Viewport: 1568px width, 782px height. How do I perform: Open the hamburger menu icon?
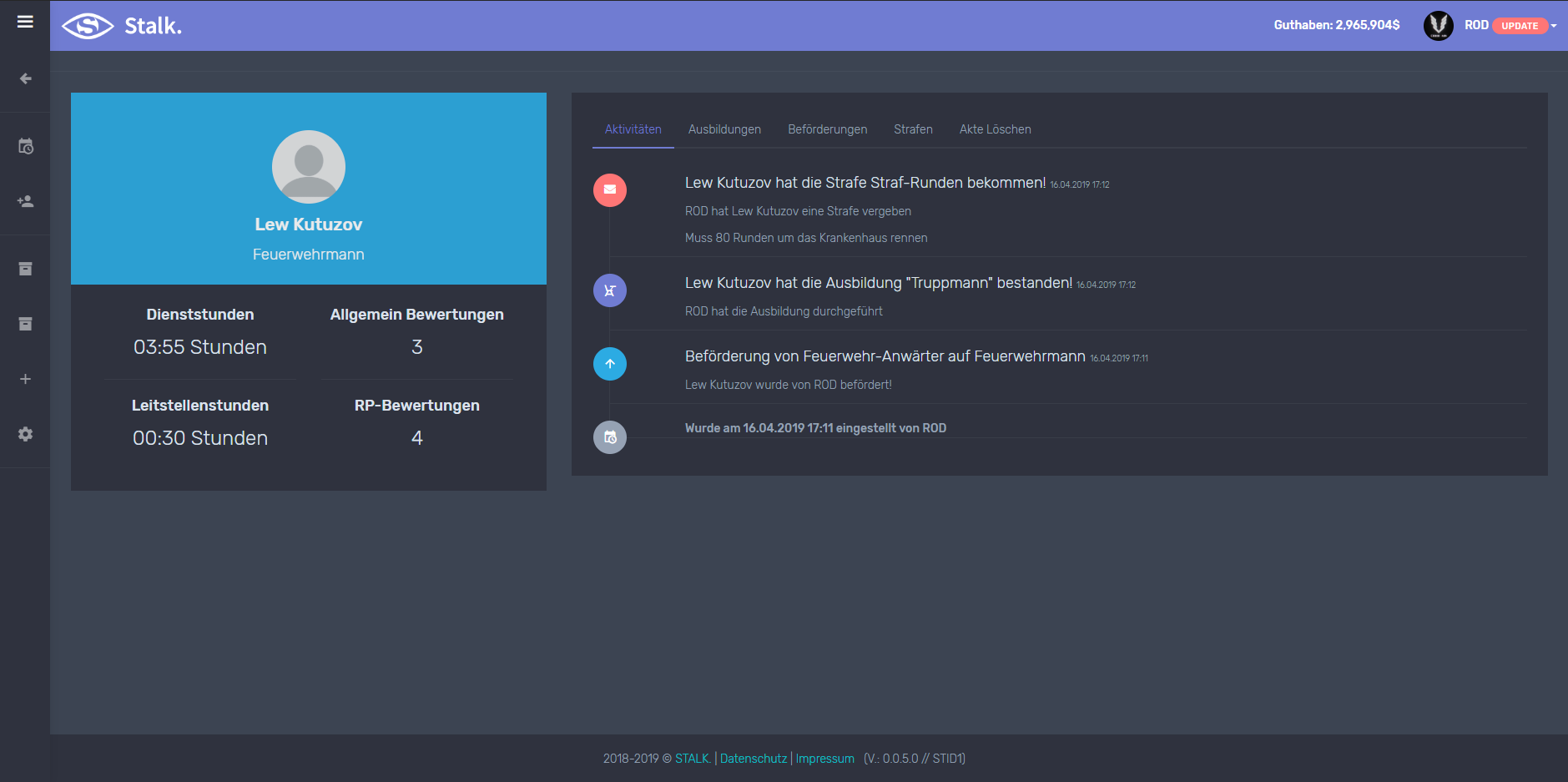click(x=25, y=22)
